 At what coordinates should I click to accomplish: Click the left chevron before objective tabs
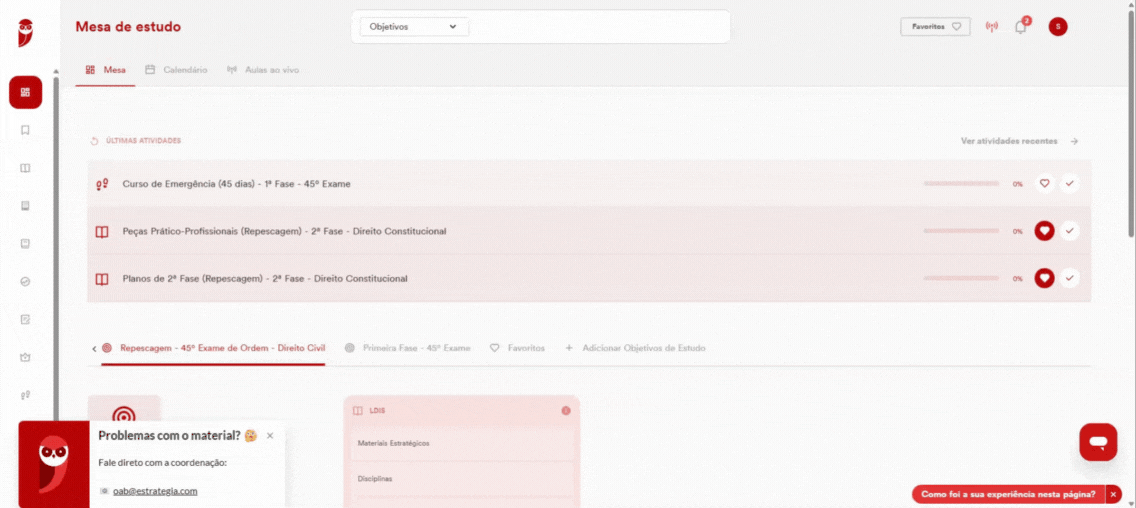pos(94,349)
